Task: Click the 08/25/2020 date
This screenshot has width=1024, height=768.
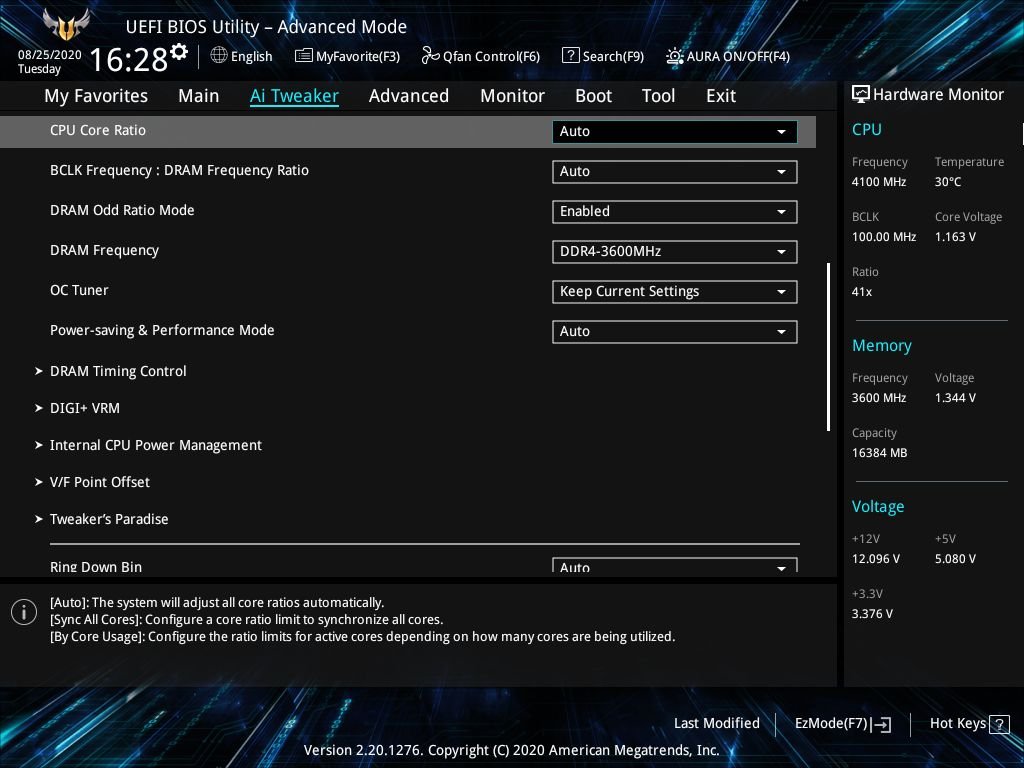Action: 50,55
